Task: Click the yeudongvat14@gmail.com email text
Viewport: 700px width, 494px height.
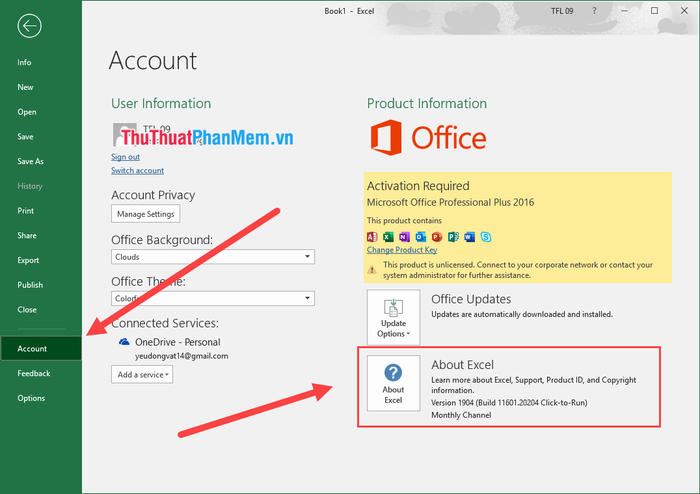Action: 182,356
